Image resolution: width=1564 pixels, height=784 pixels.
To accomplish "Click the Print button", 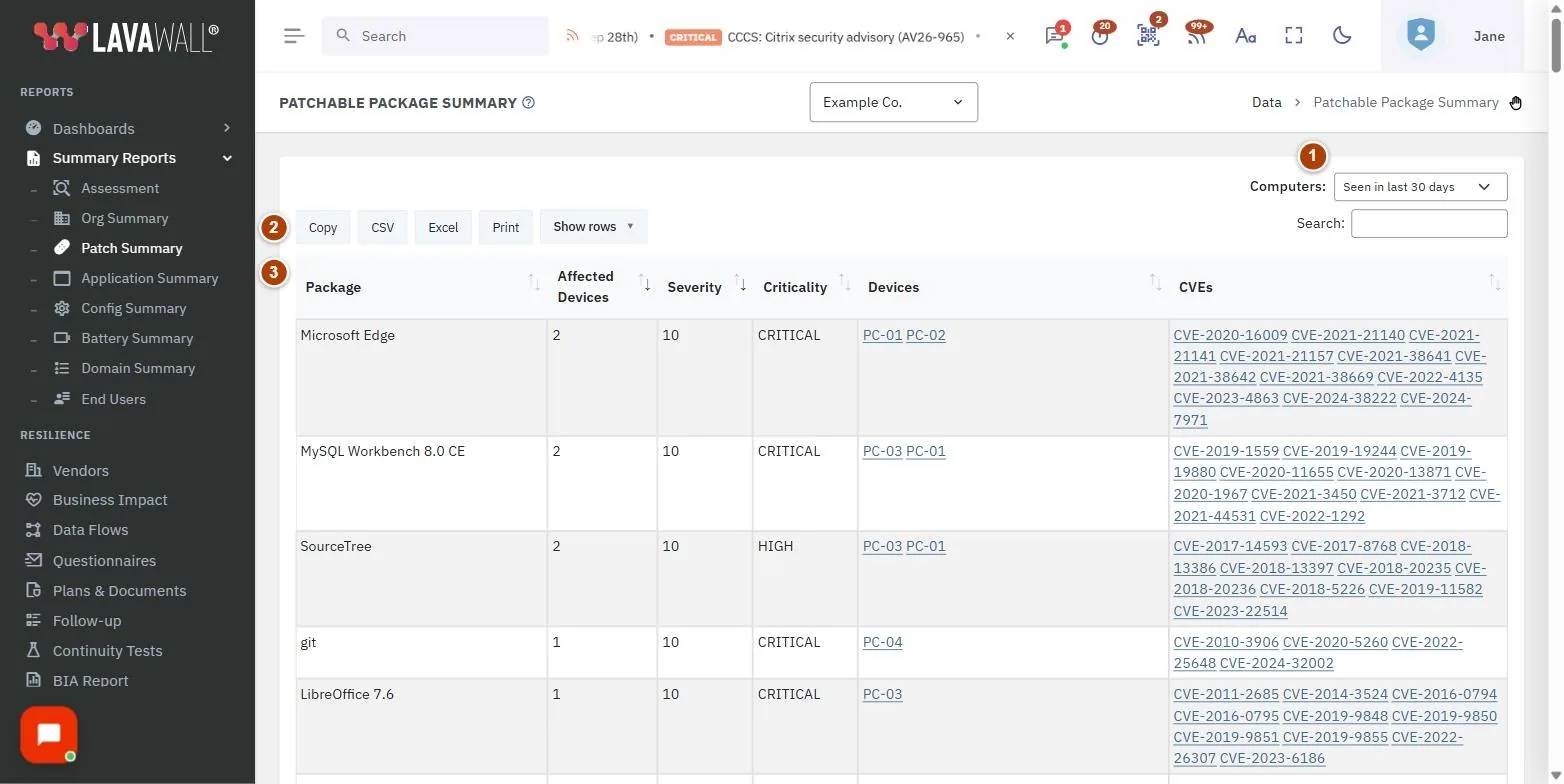I will pyautogui.click(x=506, y=227).
